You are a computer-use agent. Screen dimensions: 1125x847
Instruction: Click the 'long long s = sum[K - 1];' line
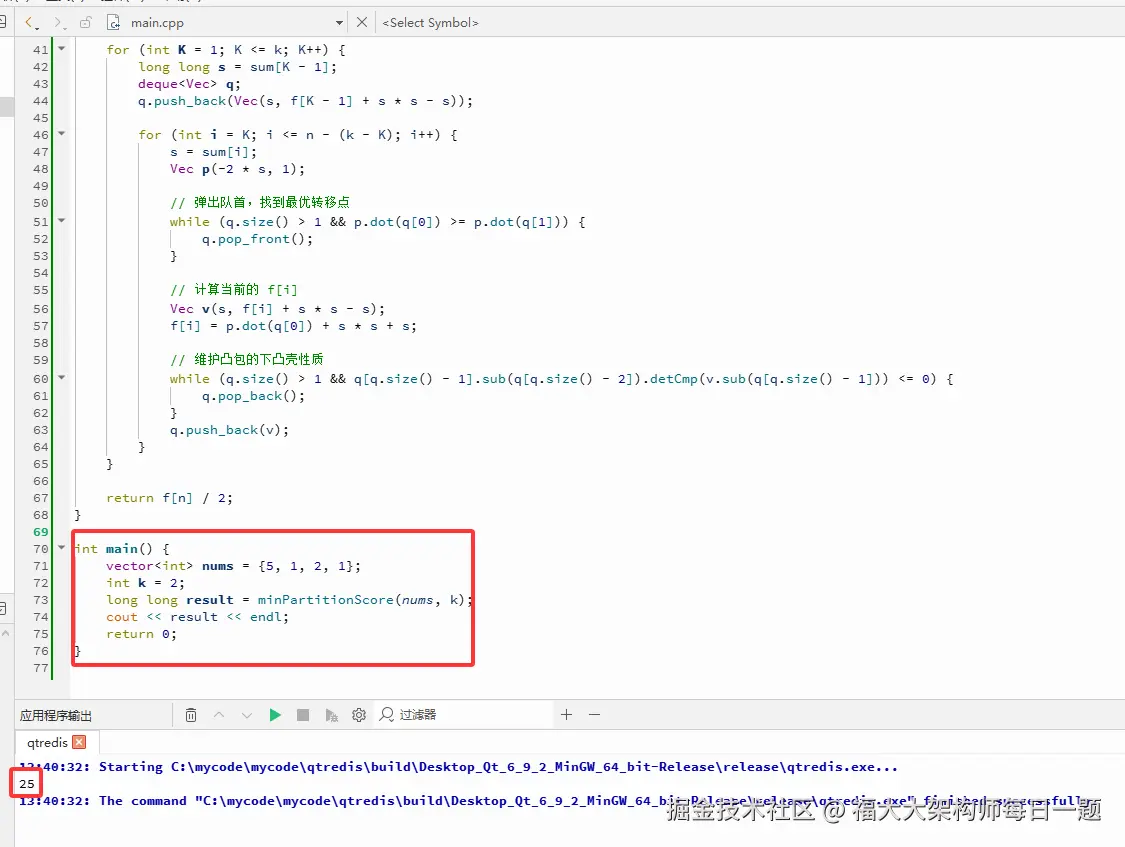point(237,67)
